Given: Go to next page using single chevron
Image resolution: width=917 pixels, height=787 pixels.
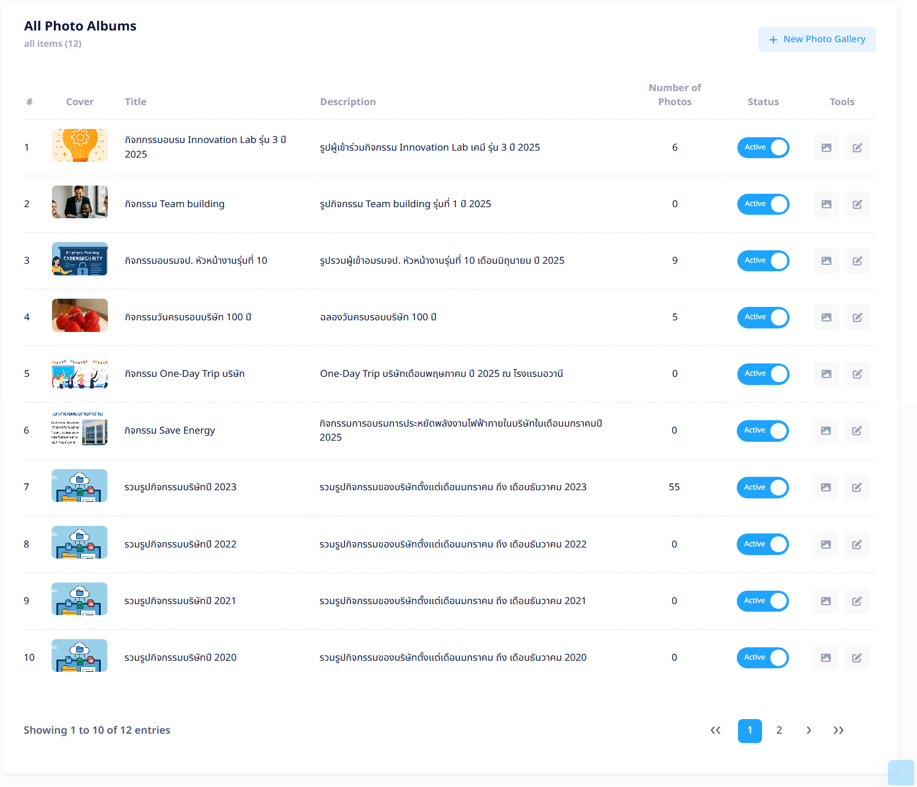Looking at the screenshot, I should click(x=809, y=731).
